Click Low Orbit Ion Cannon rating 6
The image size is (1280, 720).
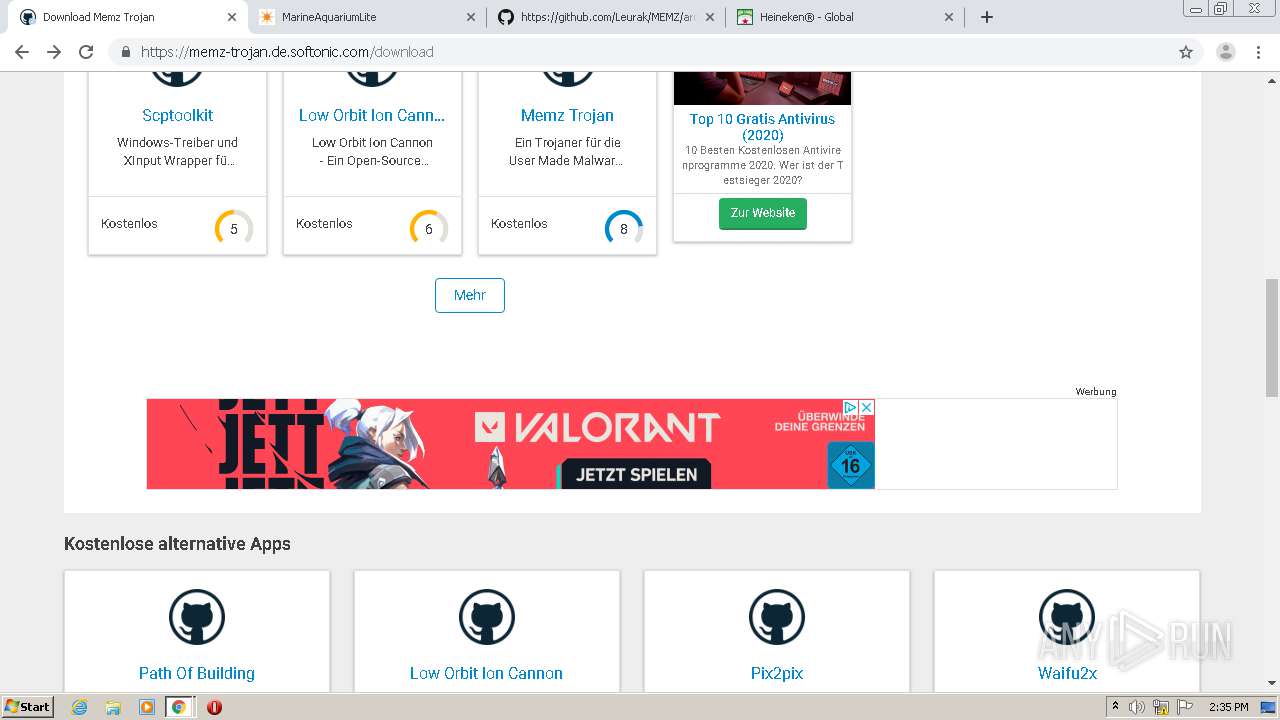429,229
